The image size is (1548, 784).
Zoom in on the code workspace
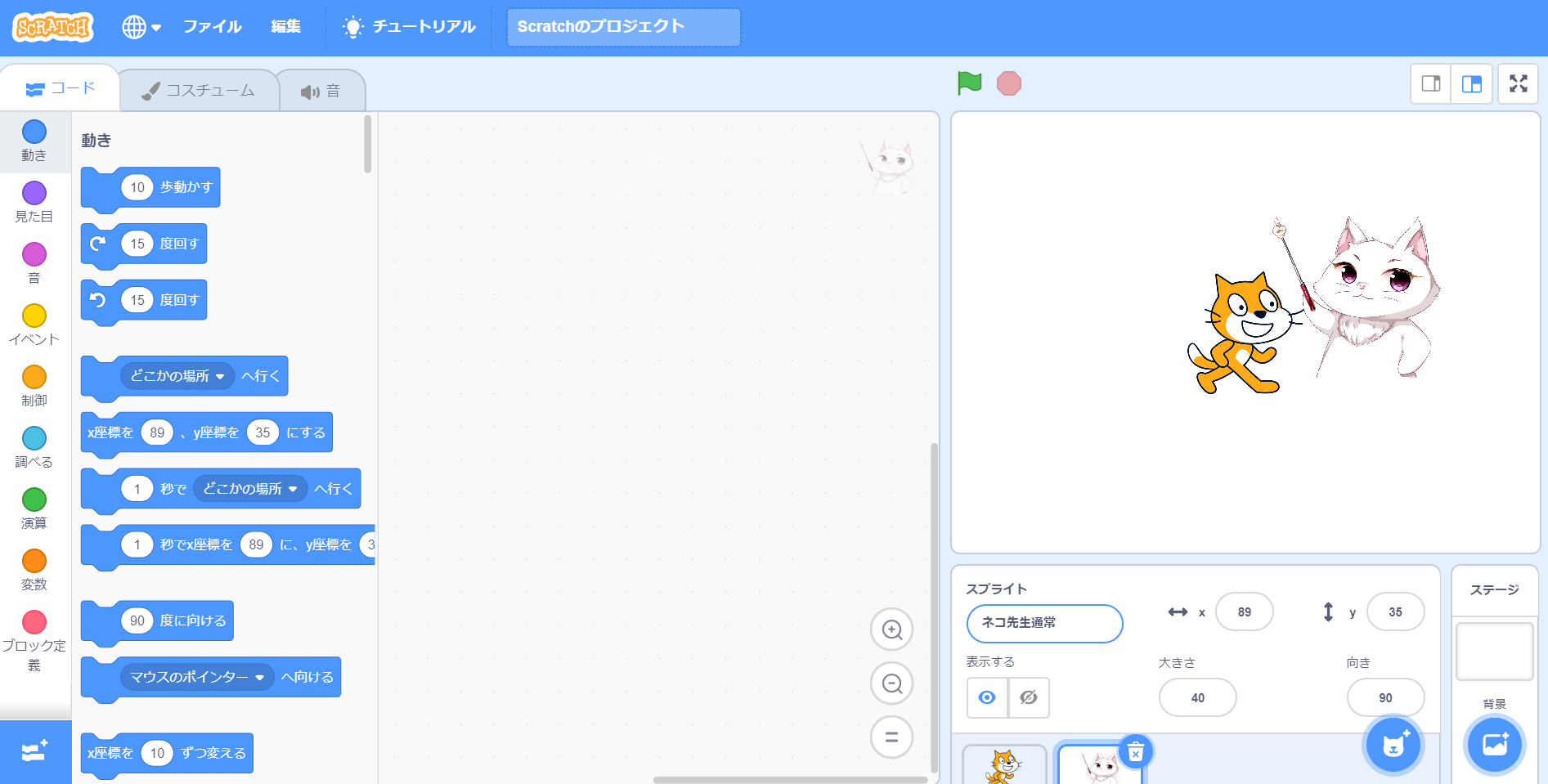pos(891,629)
